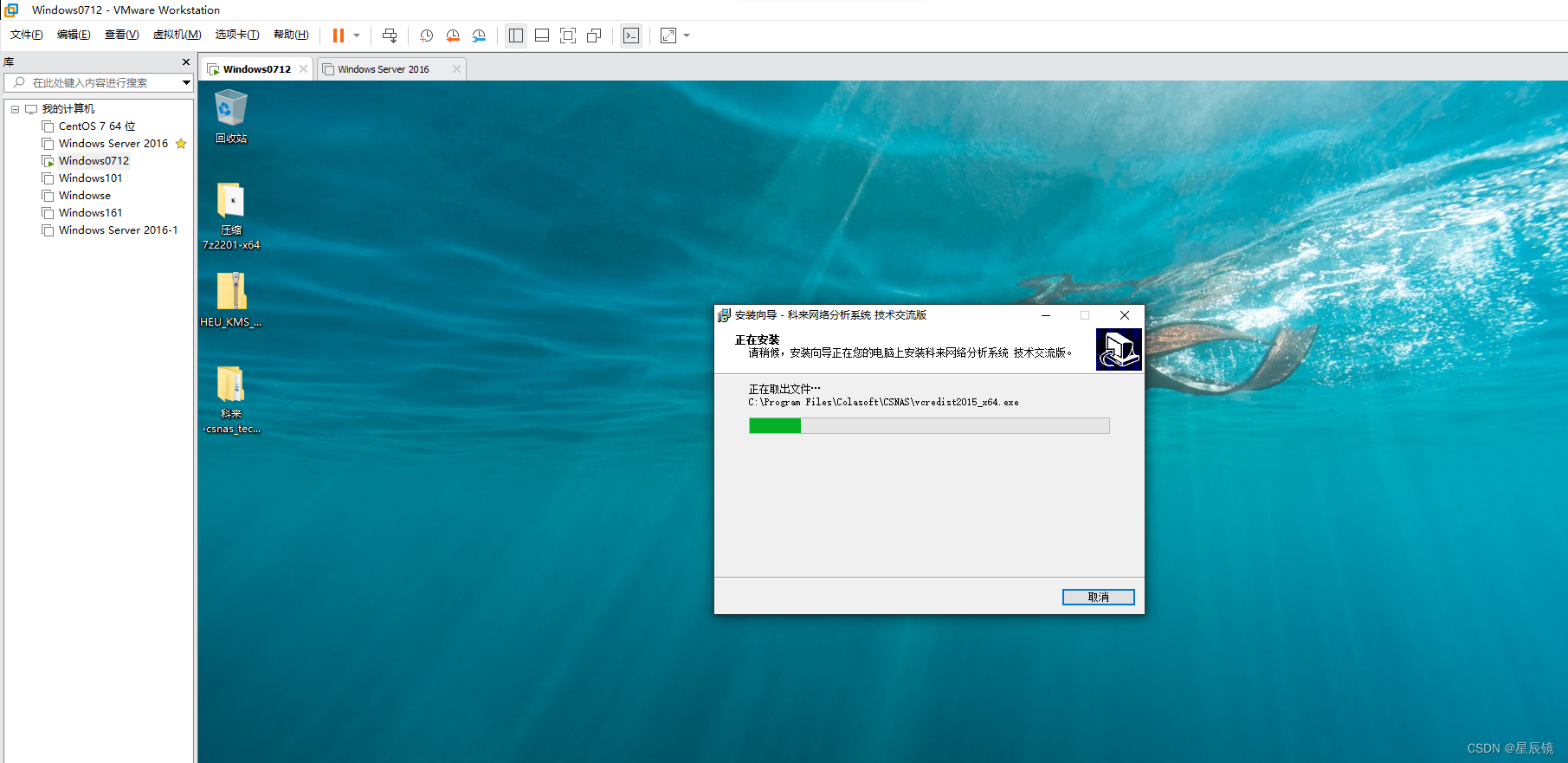1568x763 pixels.
Task: Click the installer title bar icon
Action: pos(724,315)
